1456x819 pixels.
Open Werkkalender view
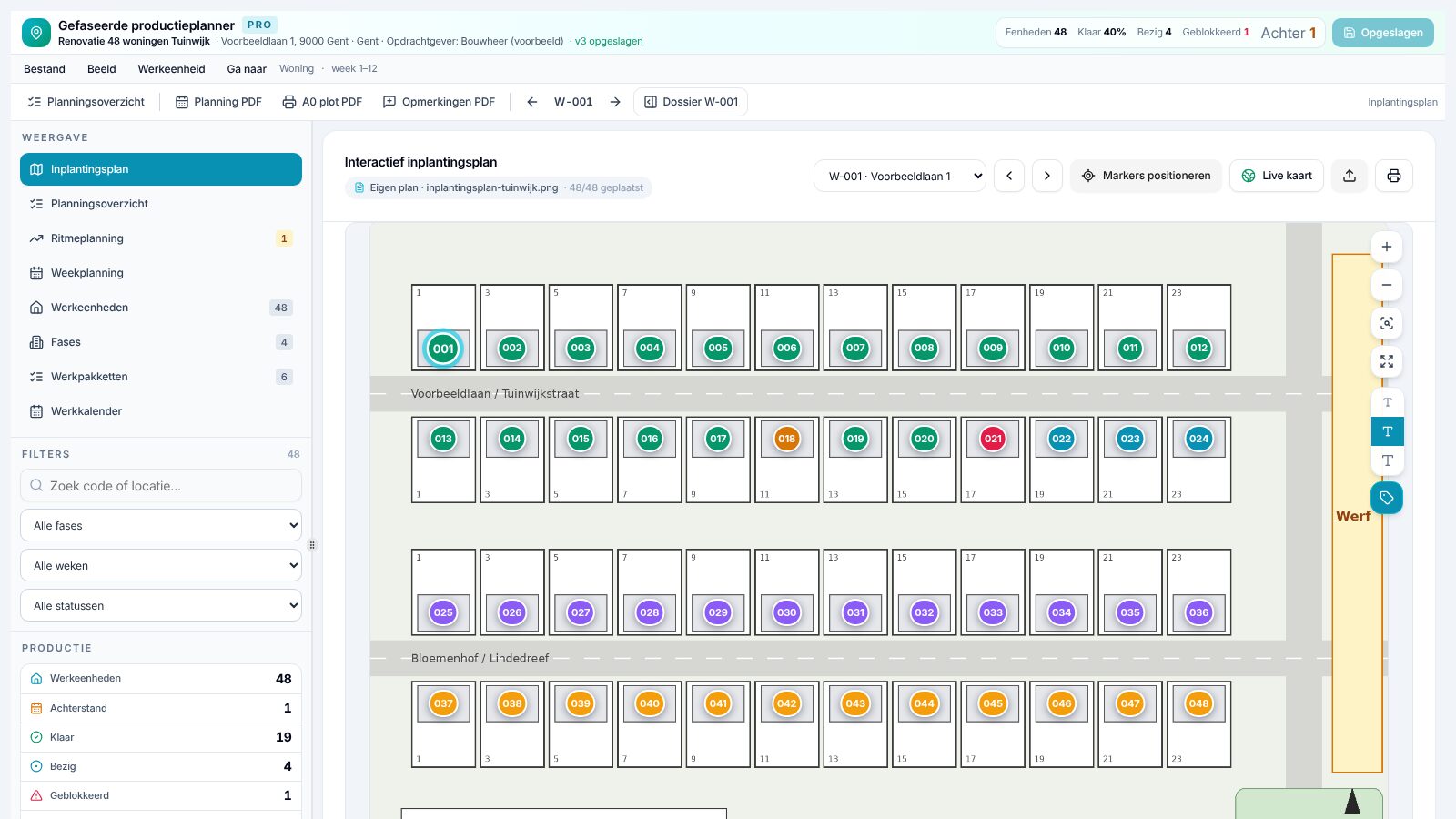[x=161, y=411]
